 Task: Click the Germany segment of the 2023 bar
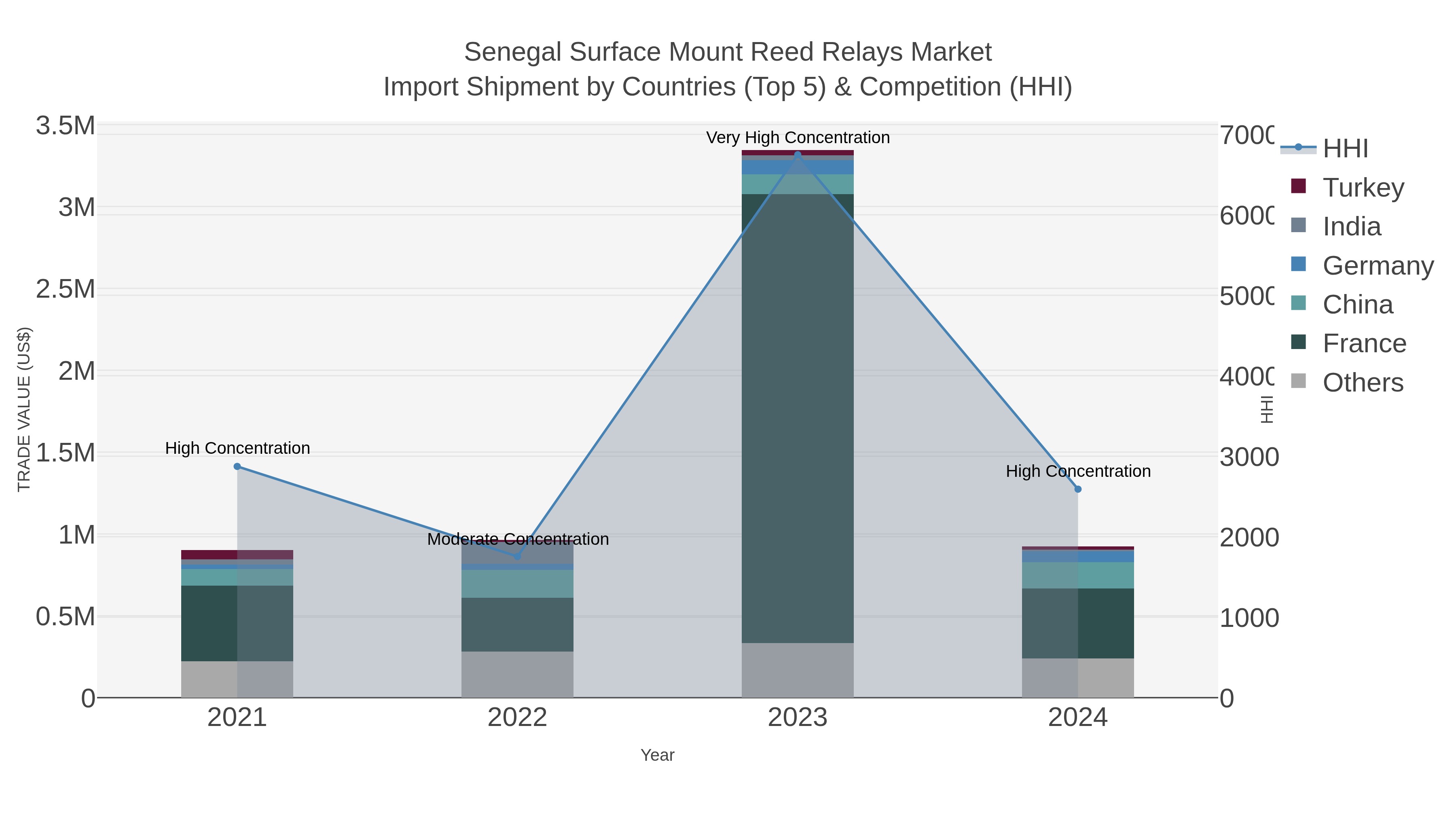pos(798,167)
